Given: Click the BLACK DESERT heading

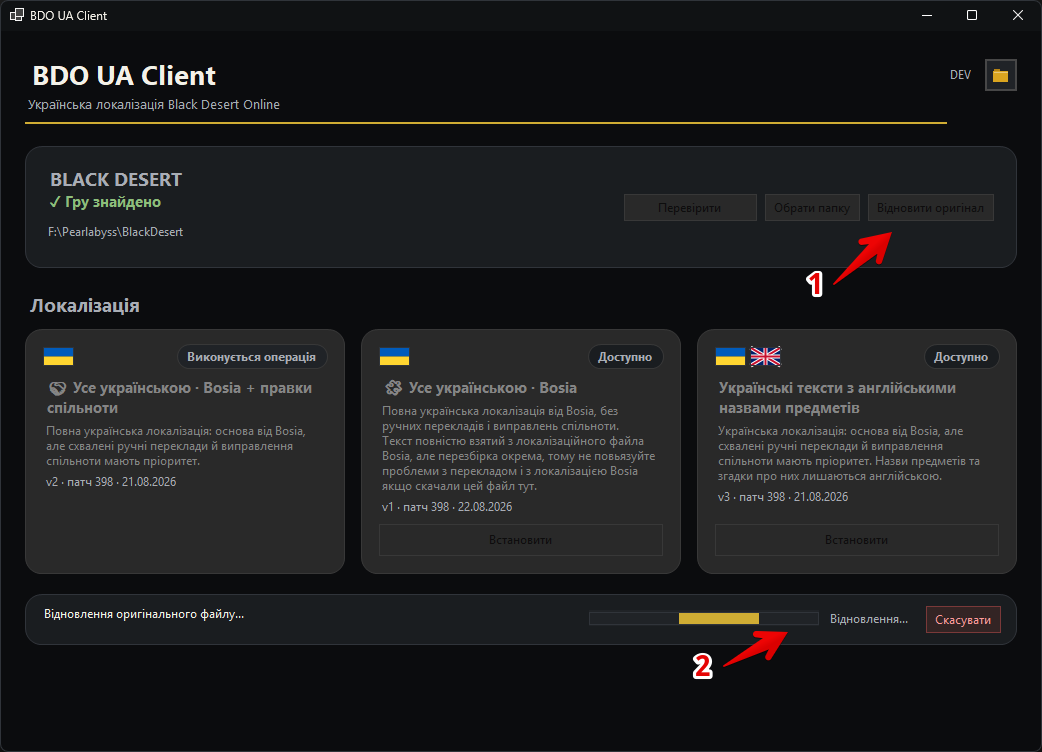Looking at the screenshot, I should 116,179.
